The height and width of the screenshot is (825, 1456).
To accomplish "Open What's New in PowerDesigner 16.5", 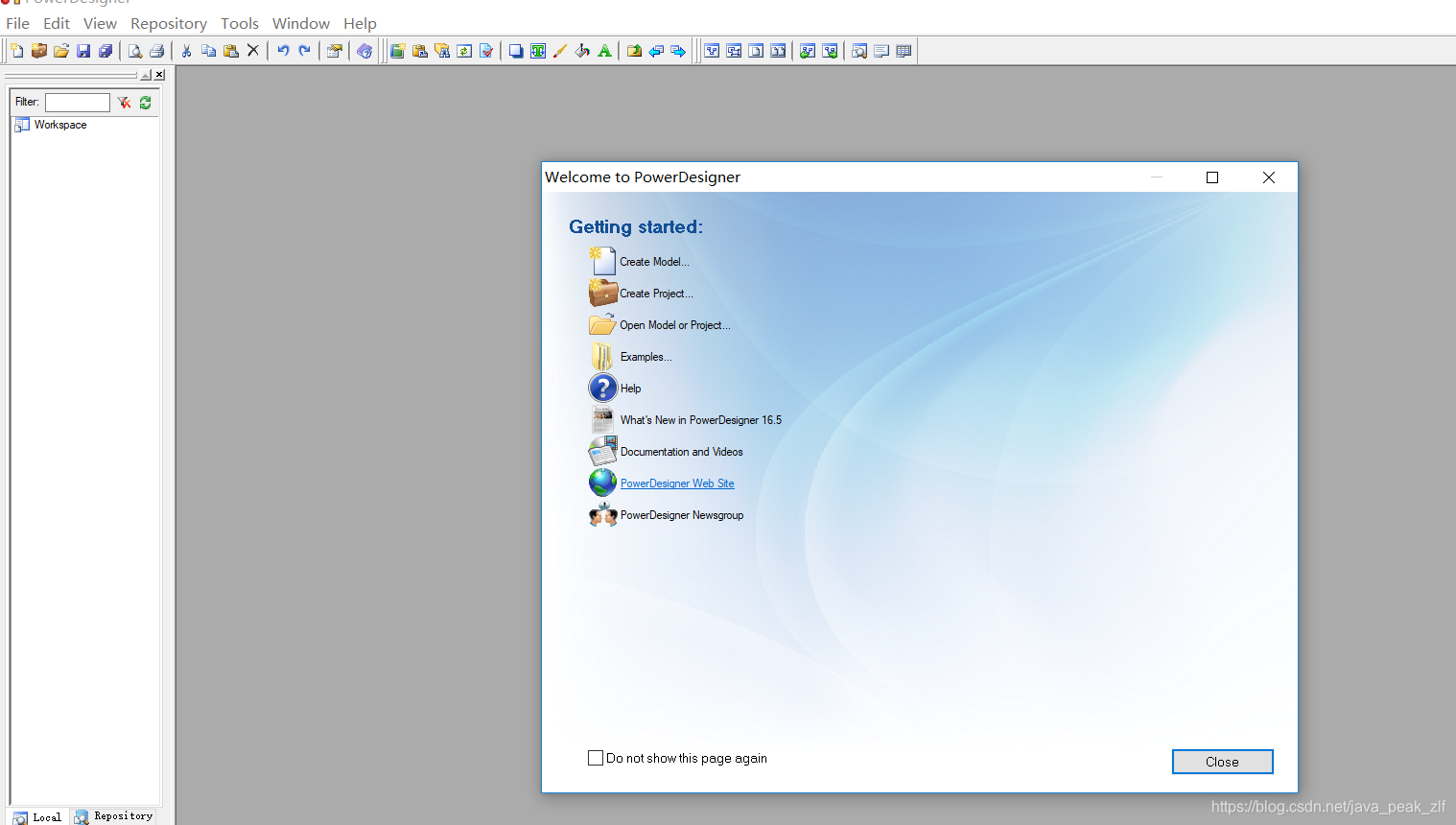I will coord(701,420).
